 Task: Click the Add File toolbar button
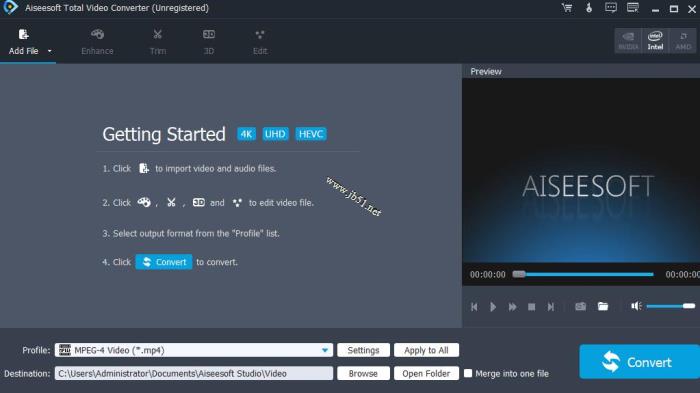coord(23,42)
